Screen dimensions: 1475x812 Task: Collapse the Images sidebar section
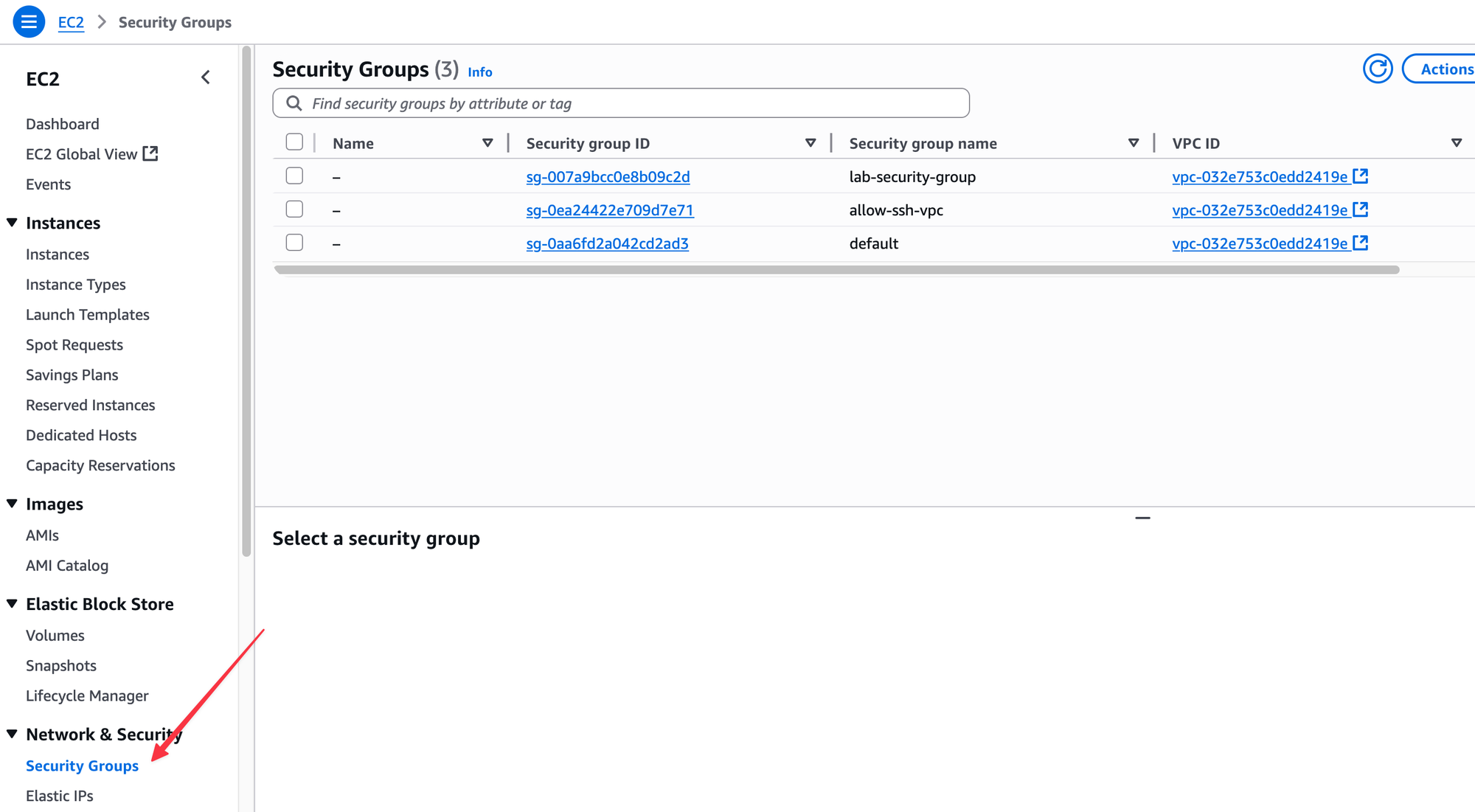pos(12,504)
